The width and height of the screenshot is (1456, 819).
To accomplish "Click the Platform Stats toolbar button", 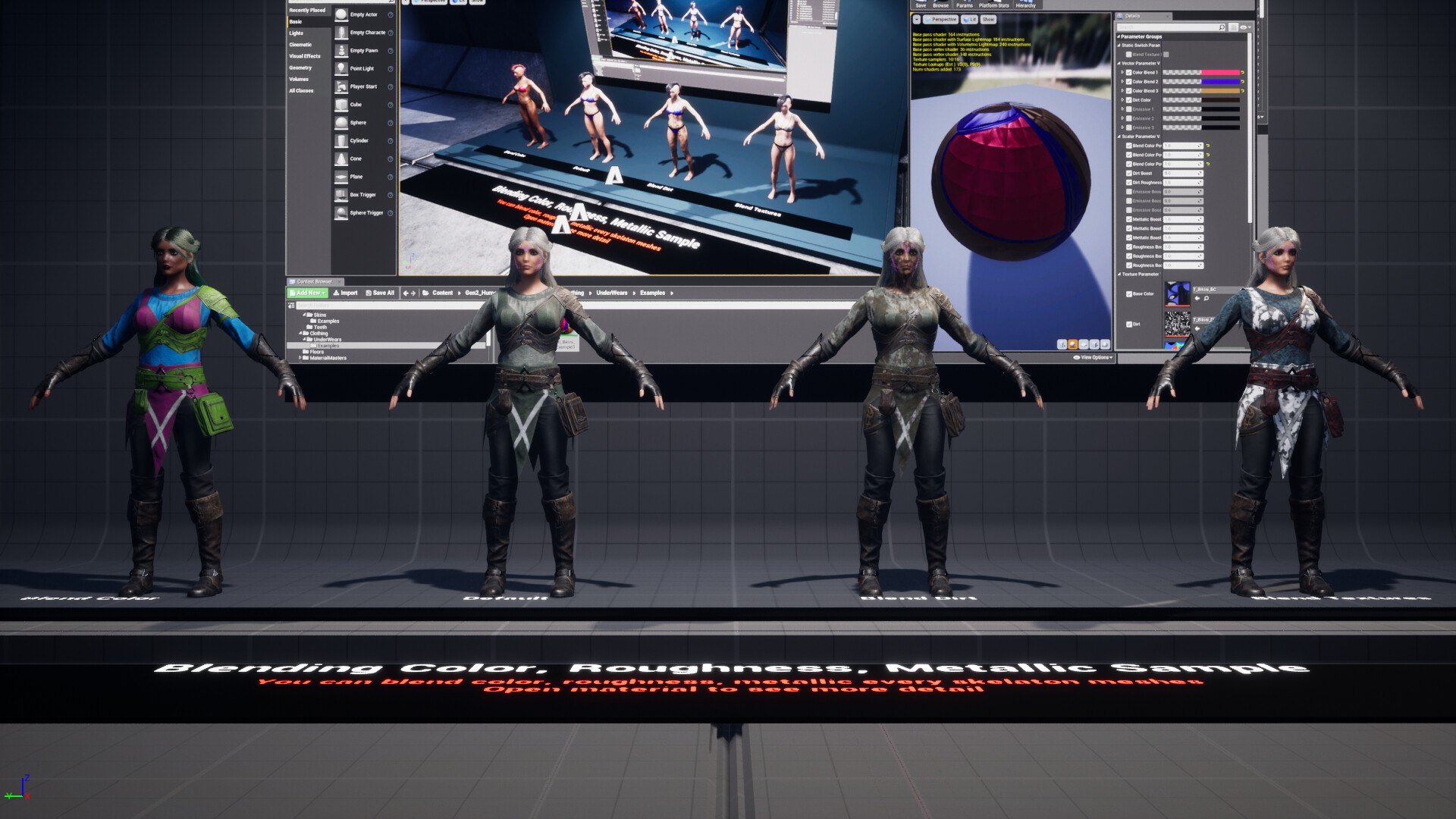I will 993,5.
